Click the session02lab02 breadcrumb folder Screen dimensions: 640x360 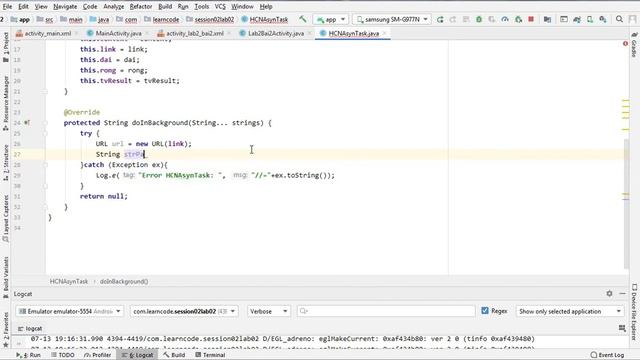[x=210, y=19]
